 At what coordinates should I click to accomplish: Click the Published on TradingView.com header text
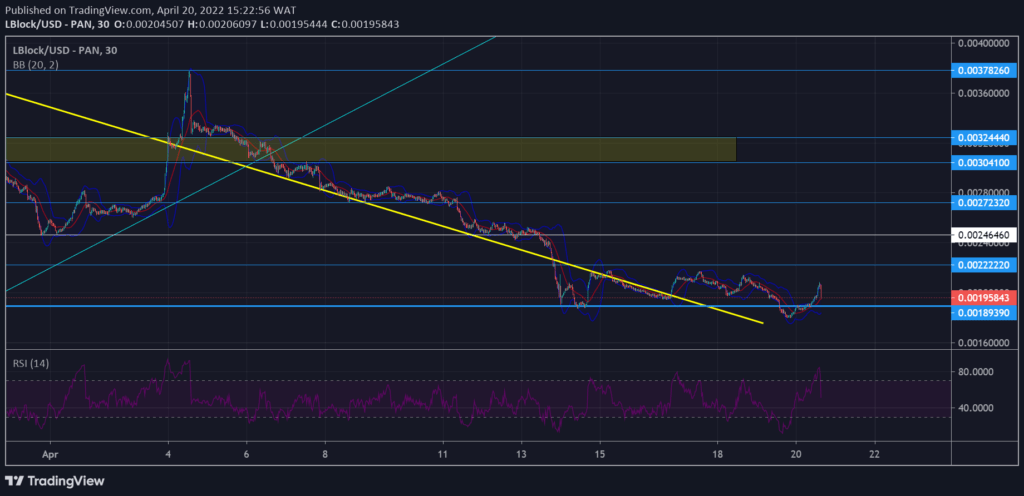(150, 10)
